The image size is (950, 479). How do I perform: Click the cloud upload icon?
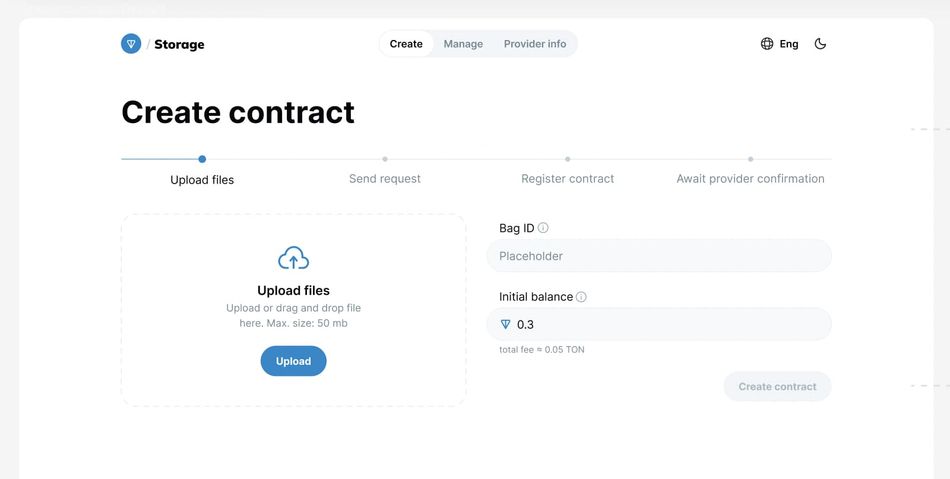point(293,258)
